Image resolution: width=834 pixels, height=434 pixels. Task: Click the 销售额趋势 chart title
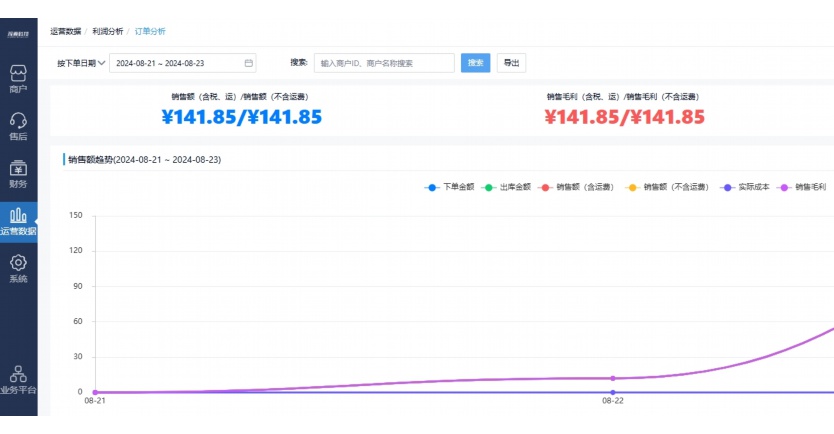[145, 160]
